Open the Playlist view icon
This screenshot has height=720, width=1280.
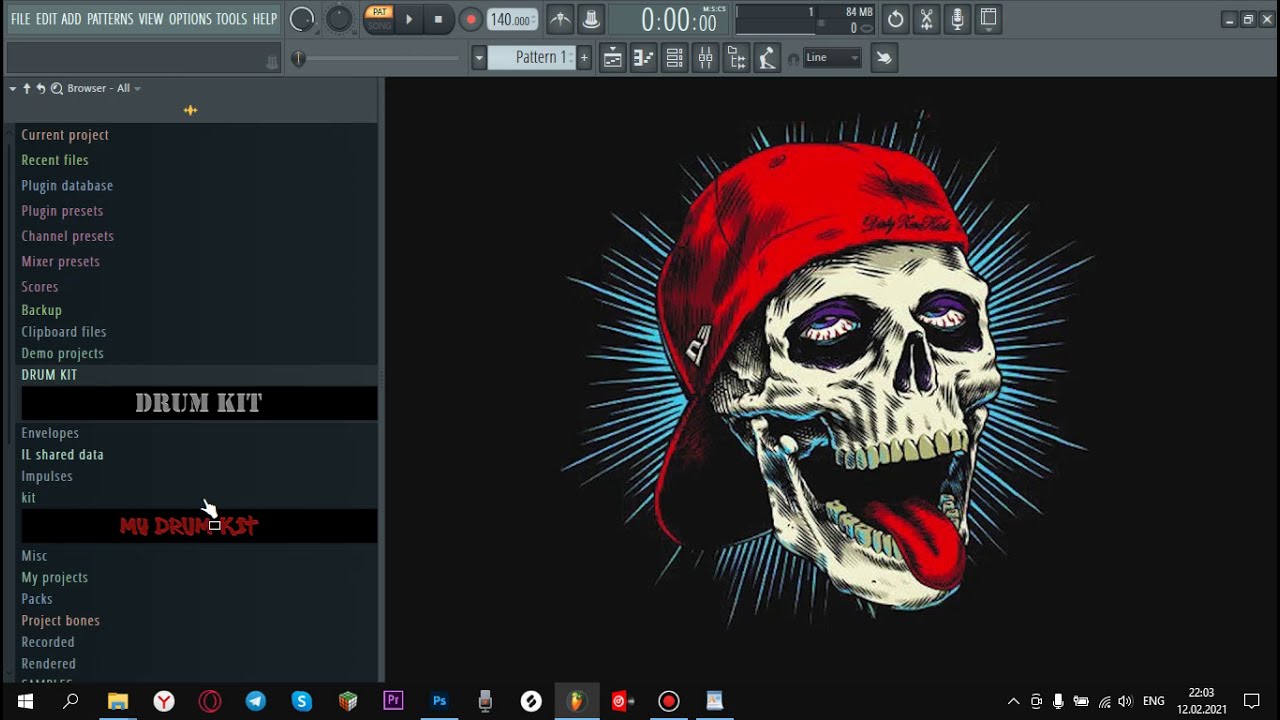point(612,58)
